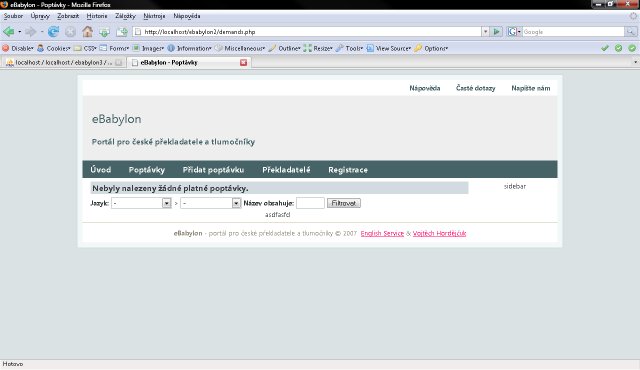Open the address bar history dropdown
The width and height of the screenshot is (640, 370).
(x=485, y=31)
